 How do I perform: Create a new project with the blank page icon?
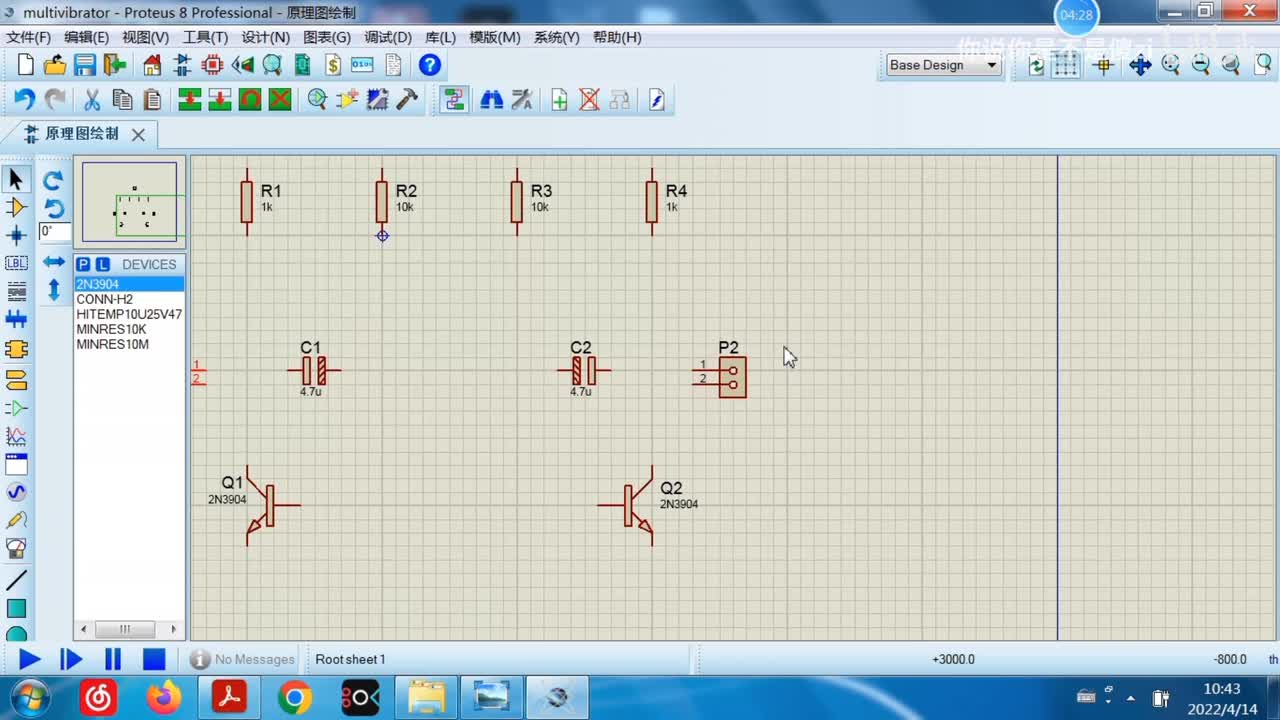coord(26,65)
